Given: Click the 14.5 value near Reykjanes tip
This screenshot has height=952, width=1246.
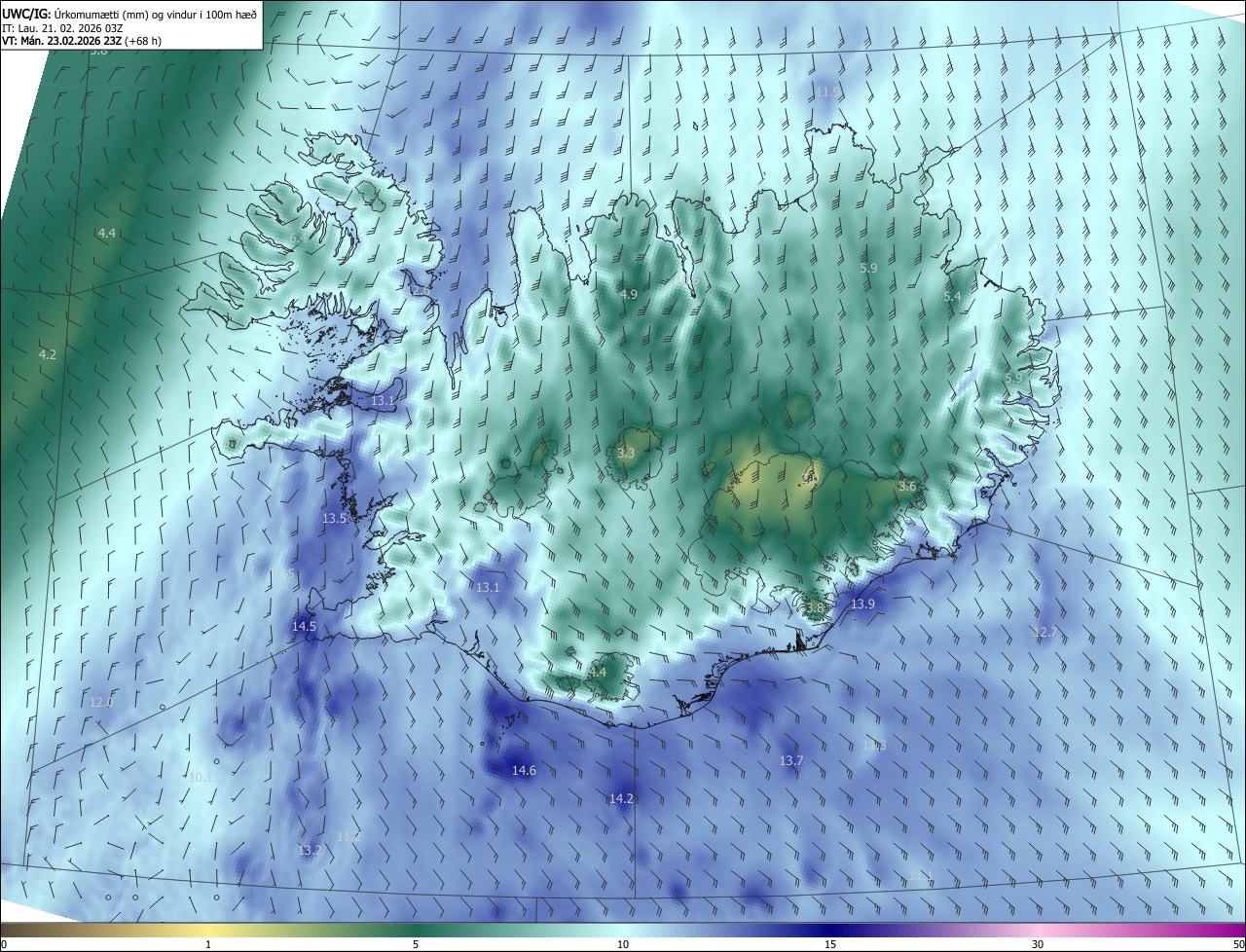Looking at the screenshot, I should [304, 626].
